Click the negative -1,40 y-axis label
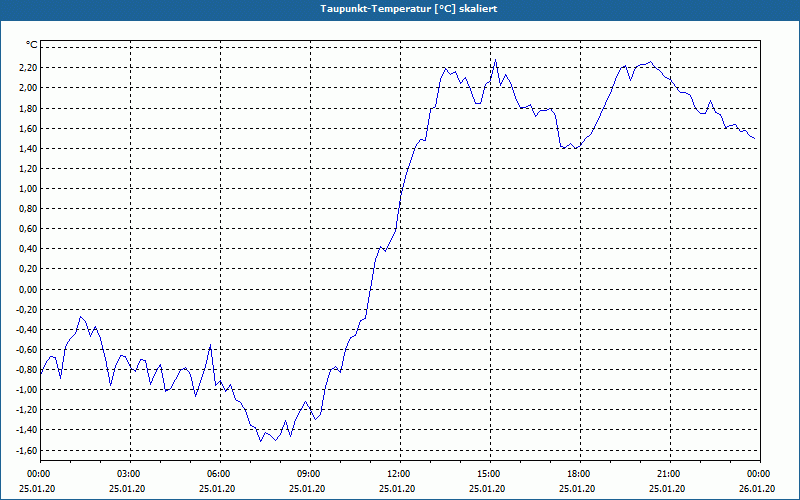800x500 pixels. click(x=28, y=430)
